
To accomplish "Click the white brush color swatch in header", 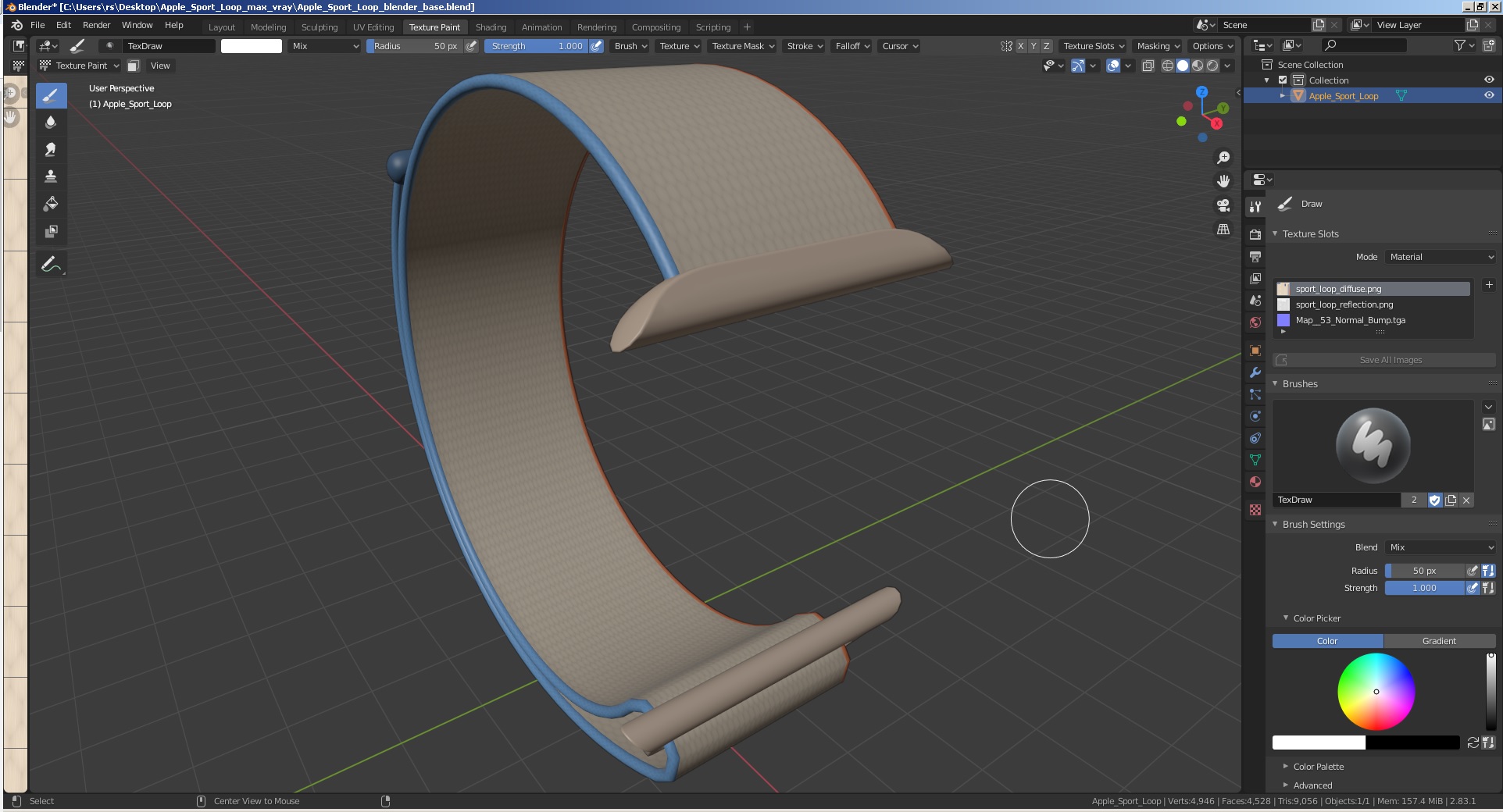I will pos(252,46).
